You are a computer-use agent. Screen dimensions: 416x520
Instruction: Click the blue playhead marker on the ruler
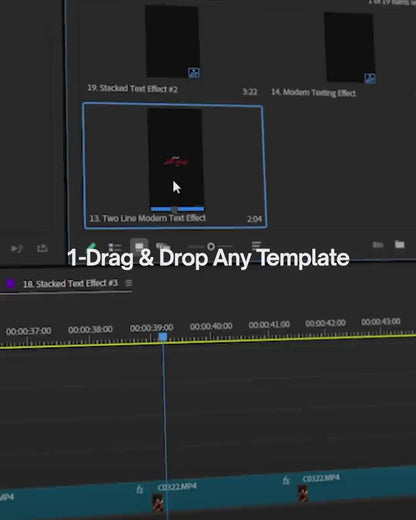pyautogui.click(x=163, y=337)
